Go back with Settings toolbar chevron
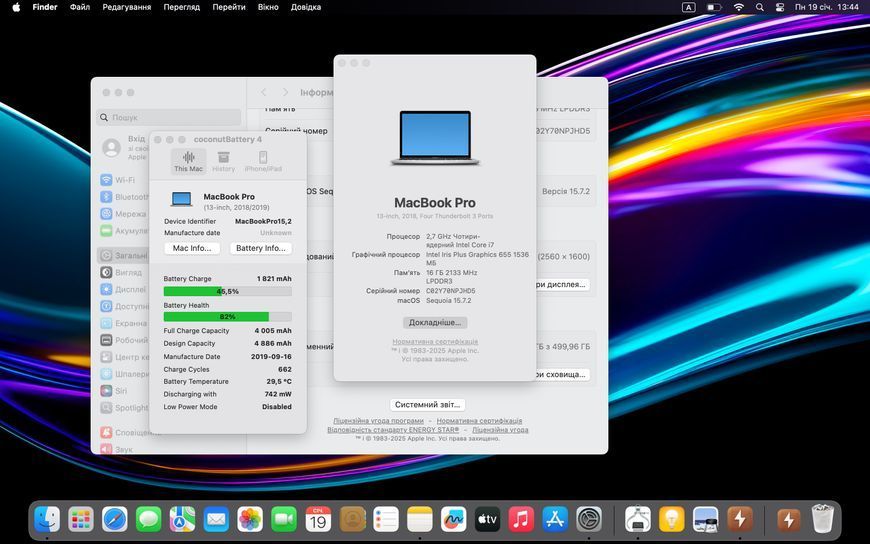 [264, 92]
